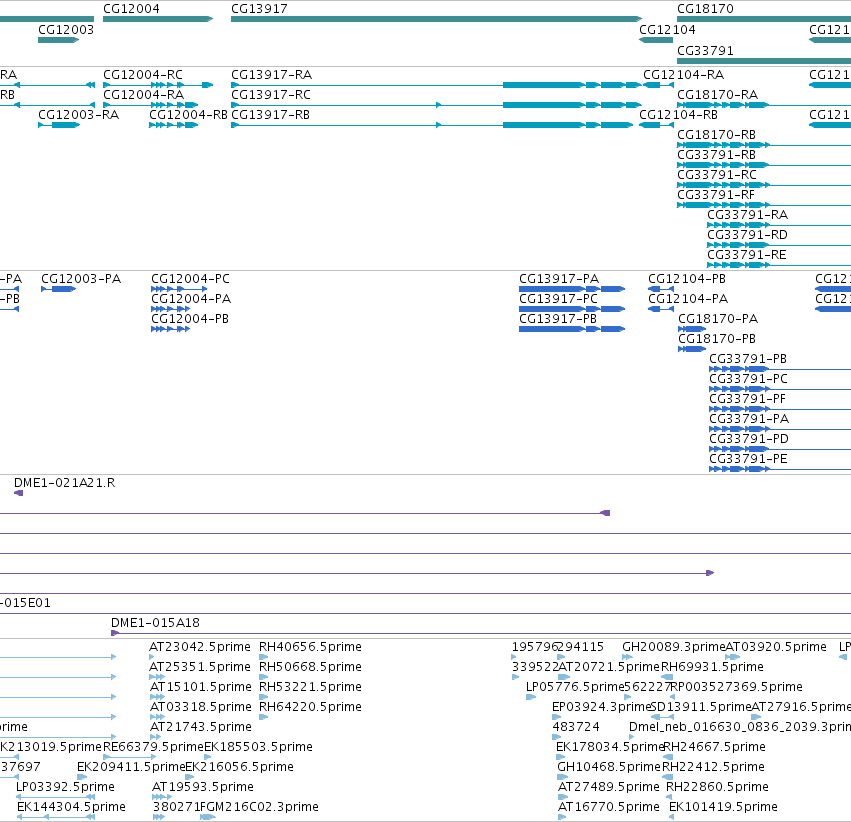The width and height of the screenshot is (851, 822).
Task: Click EST label GH20089.3prime
Action: coord(674,647)
